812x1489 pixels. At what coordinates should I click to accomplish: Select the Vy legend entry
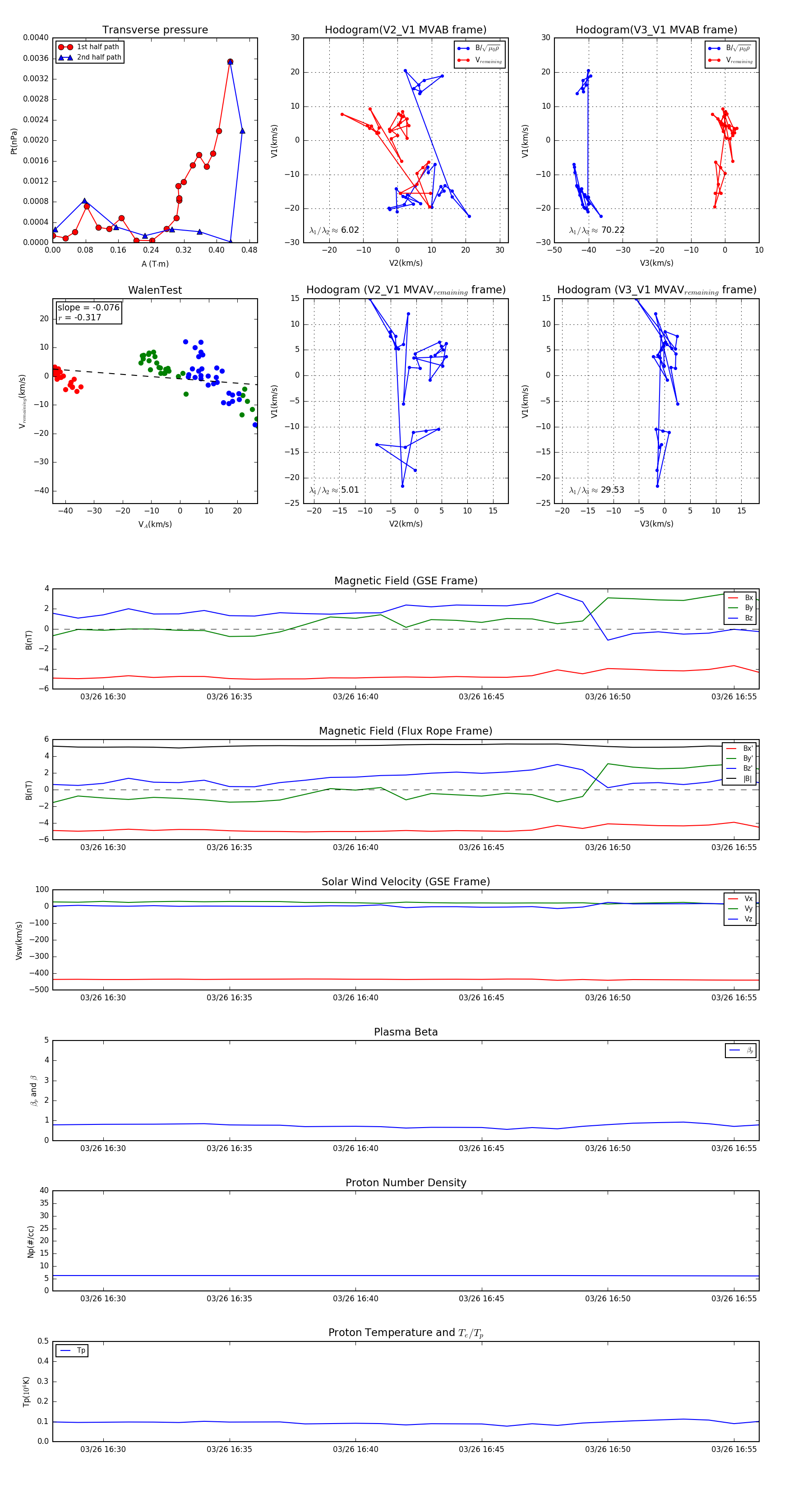pyautogui.click(x=740, y=909)
